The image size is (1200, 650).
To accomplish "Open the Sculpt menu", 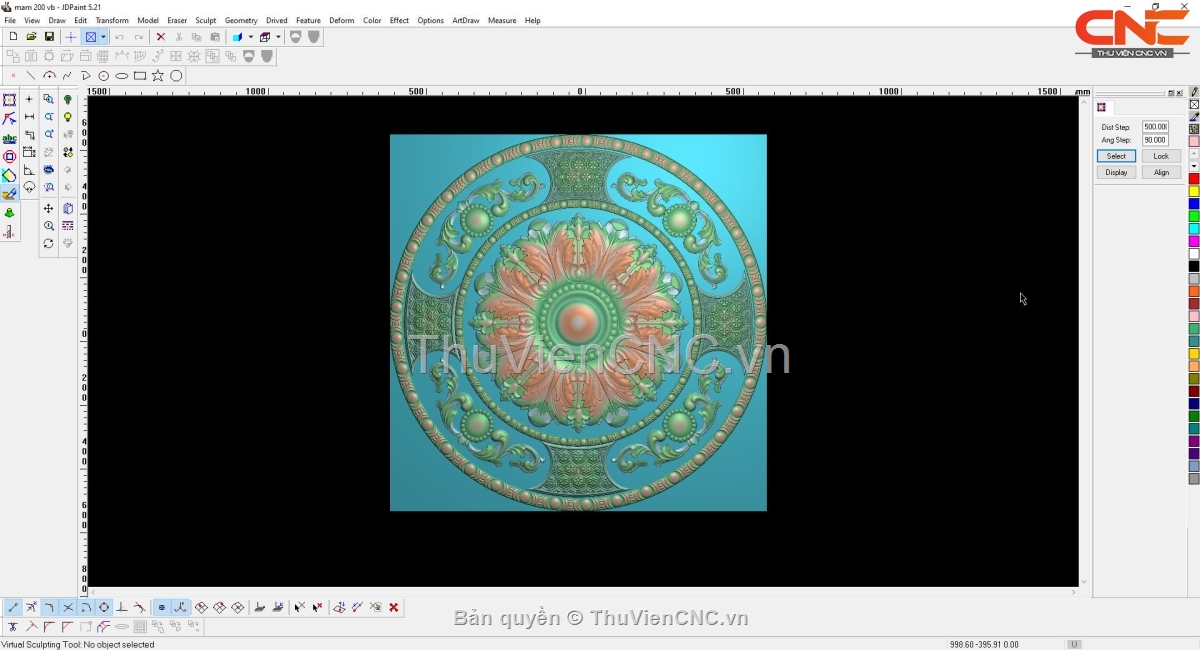I will [205, 20].
